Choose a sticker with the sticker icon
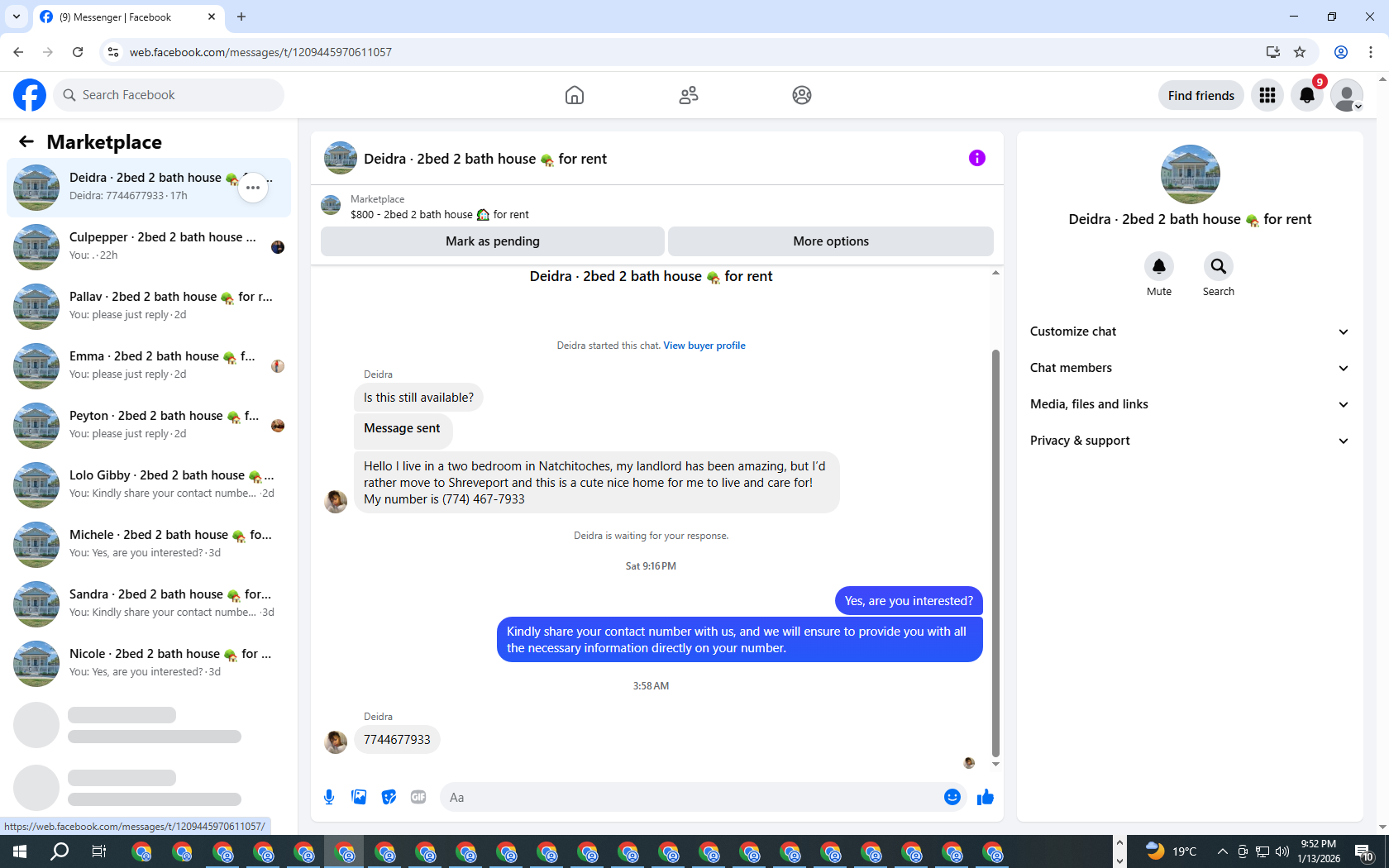This screenshot has width=1389, height=868. point(389,797)
